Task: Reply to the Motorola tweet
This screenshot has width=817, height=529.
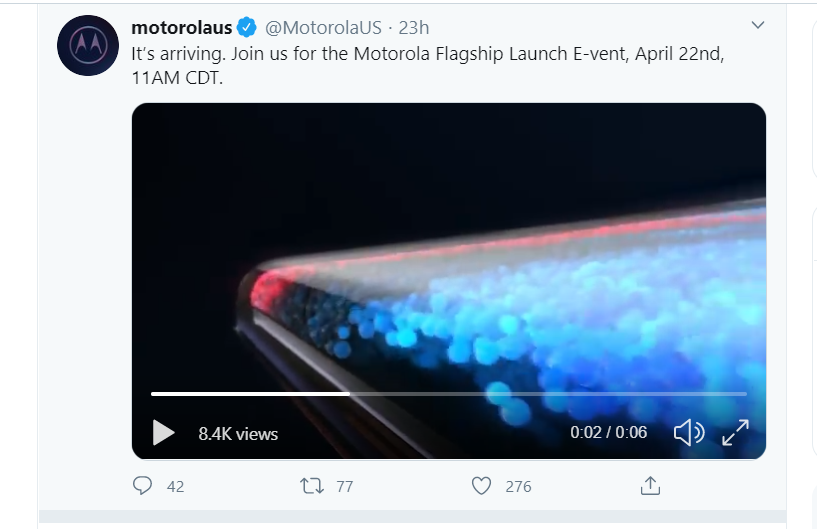Action: pos(142,486)
